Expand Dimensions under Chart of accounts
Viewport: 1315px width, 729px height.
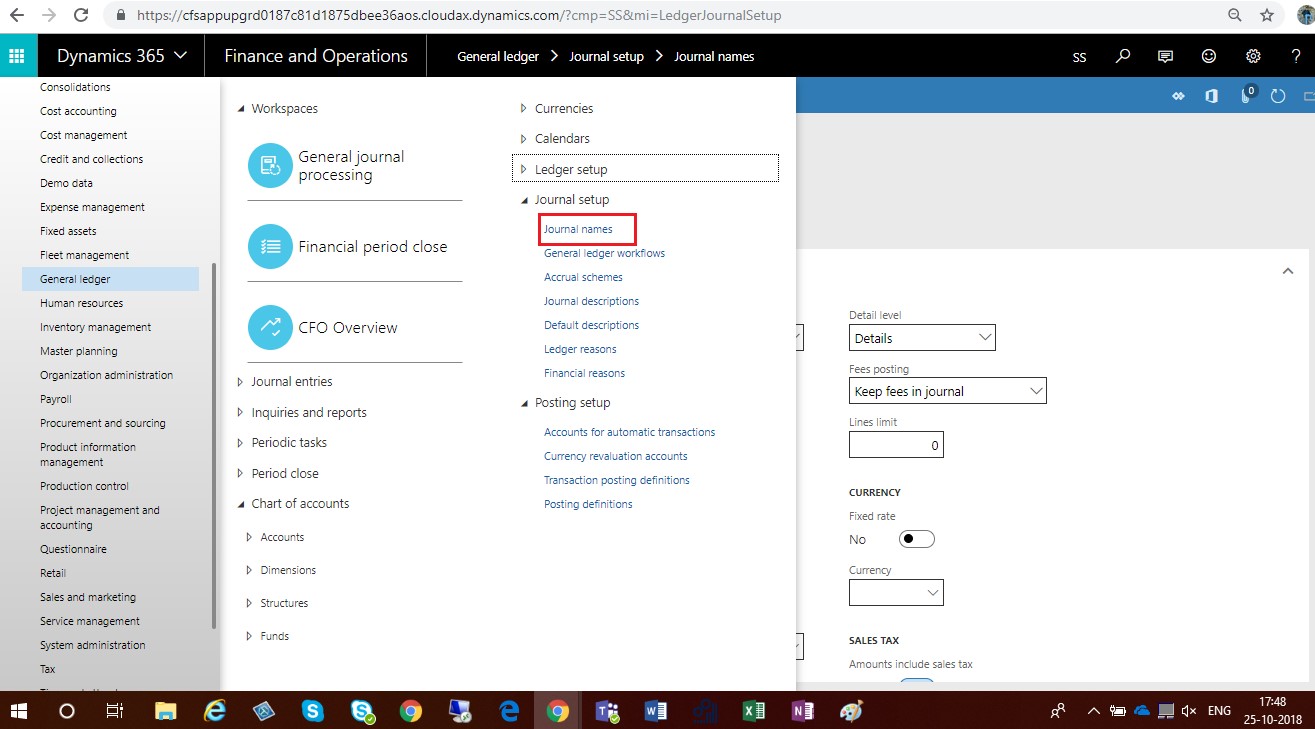[250, 570]
